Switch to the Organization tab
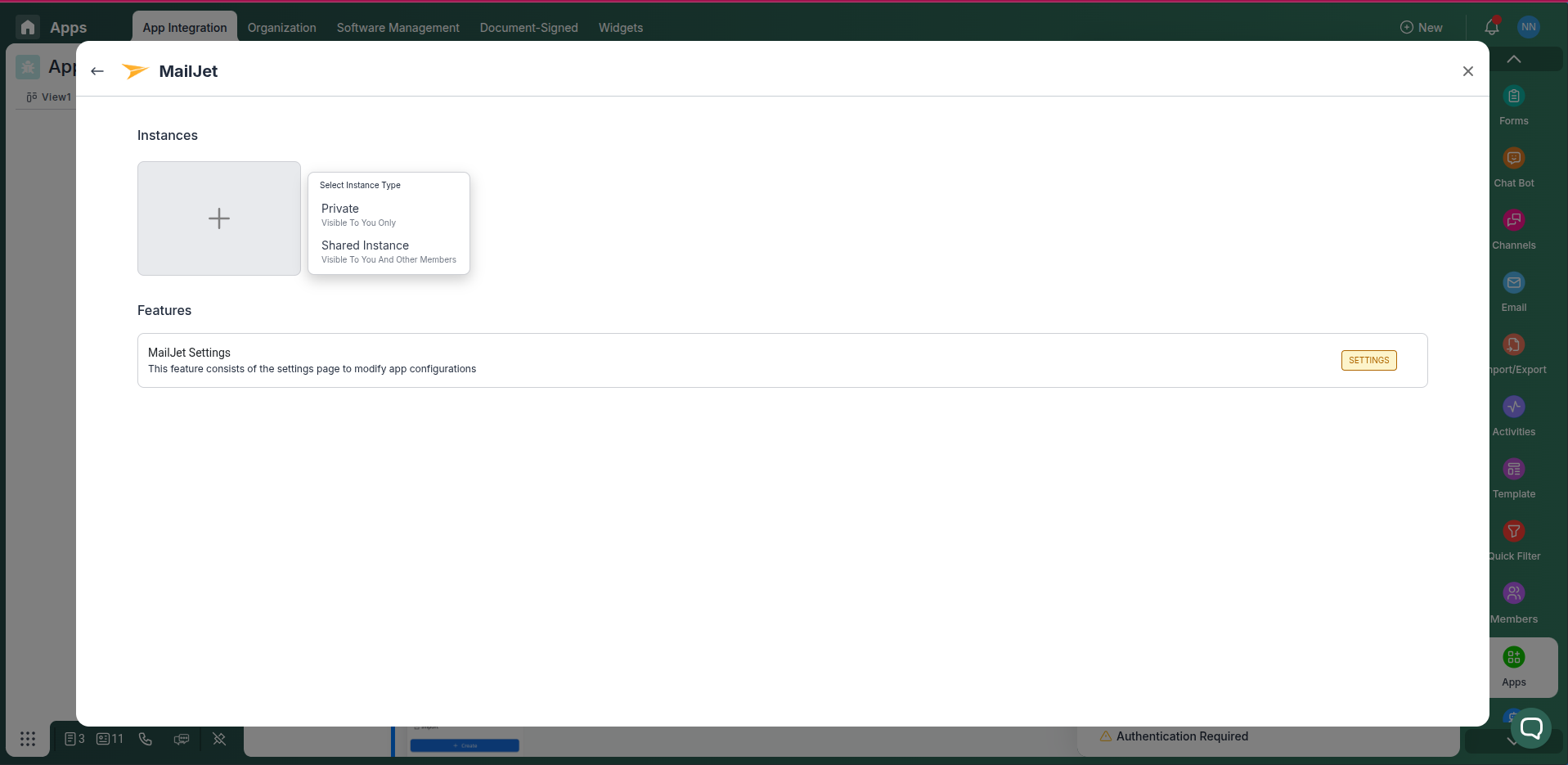 [281, 27]
